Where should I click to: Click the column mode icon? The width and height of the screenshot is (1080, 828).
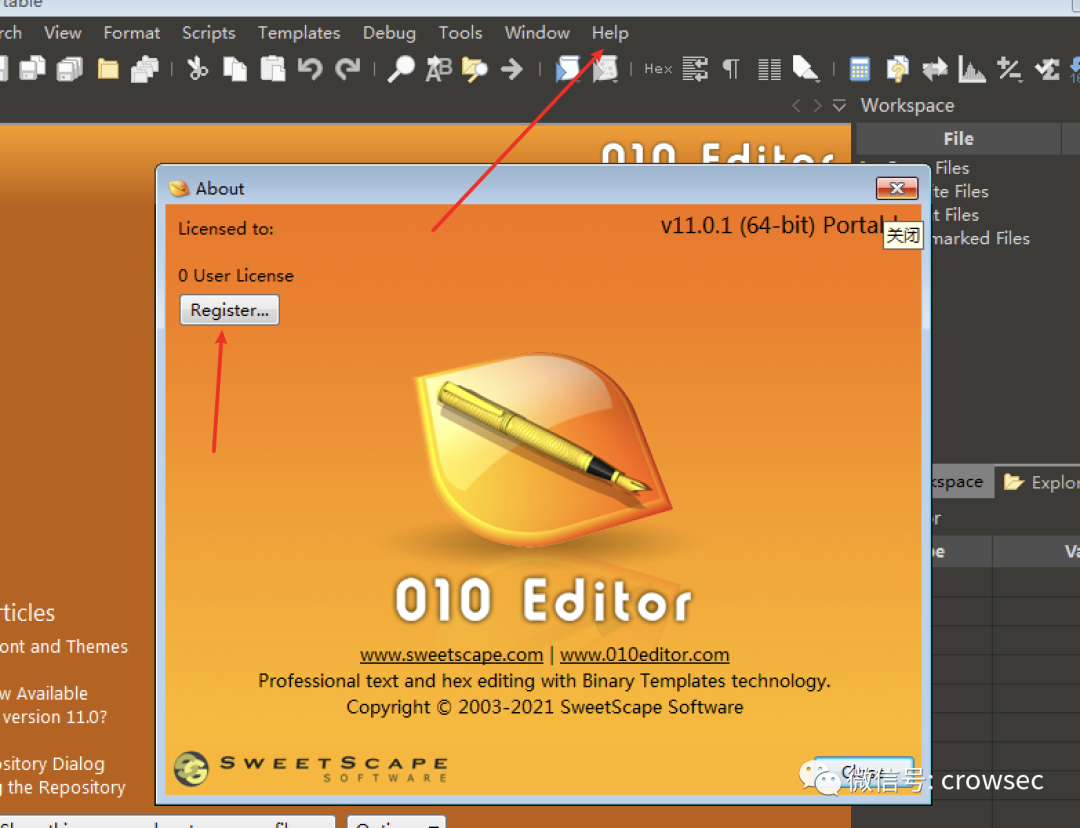(769, 69)
